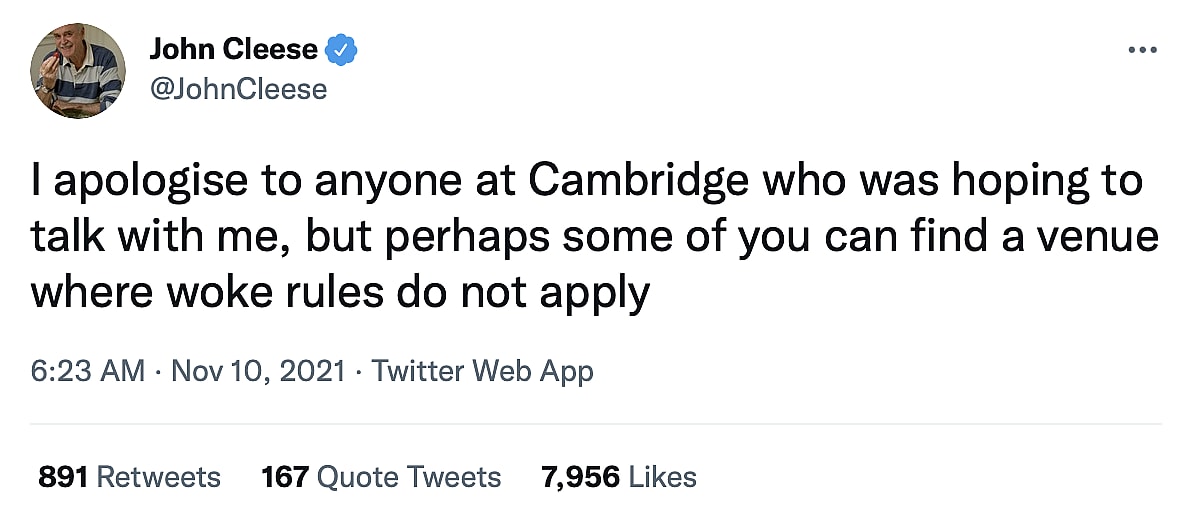
Task: Click the John Cleese display name
Action: pos(234,49)
